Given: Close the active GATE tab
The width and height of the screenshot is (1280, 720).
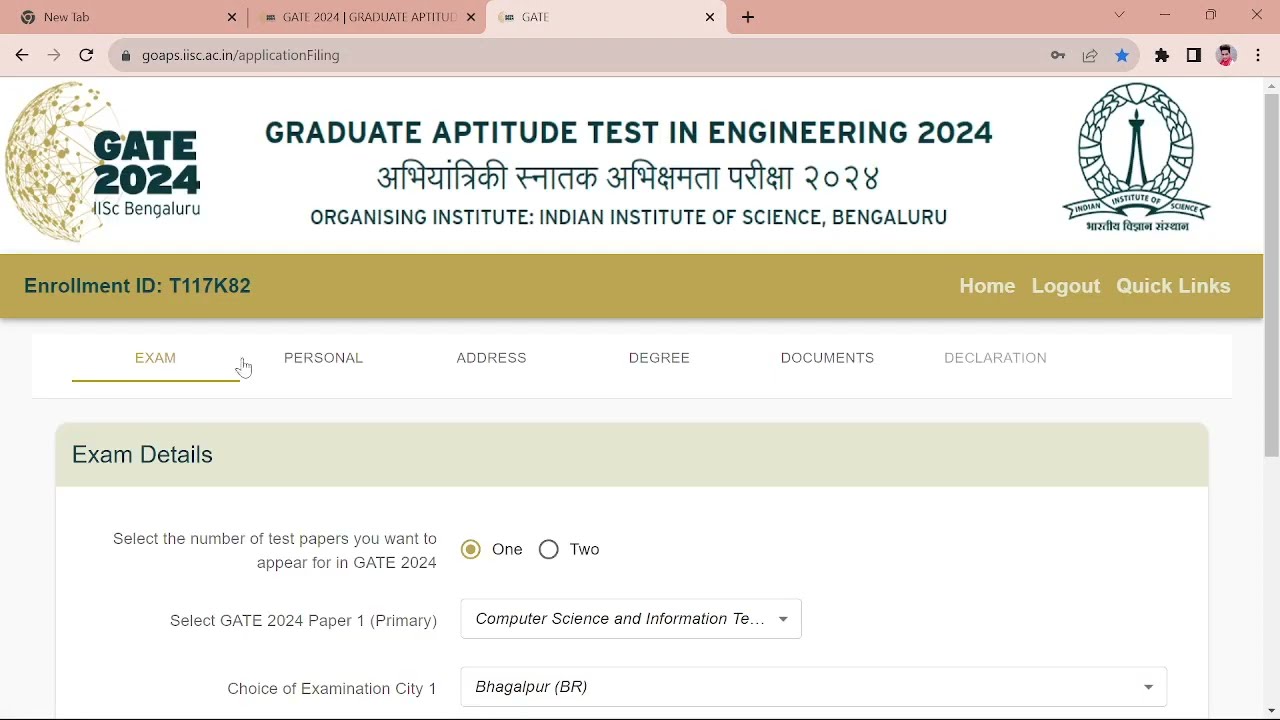Looking at the screenshot, I should click(x=710, y=17).
